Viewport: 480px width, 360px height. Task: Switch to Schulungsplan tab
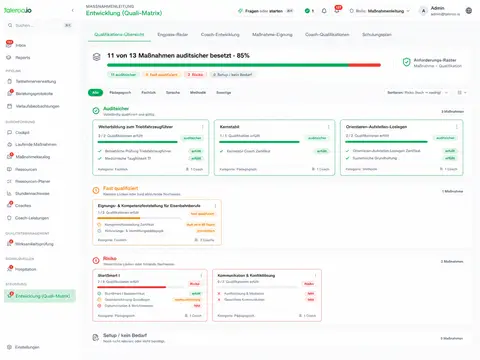(x=377, y=34)
